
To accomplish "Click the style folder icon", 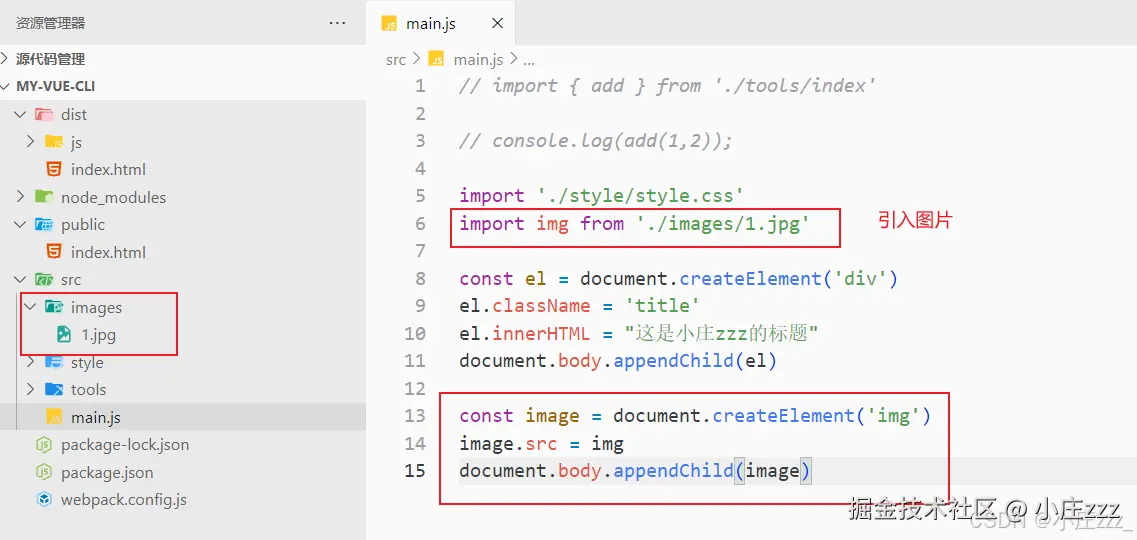I will (54, 362).
